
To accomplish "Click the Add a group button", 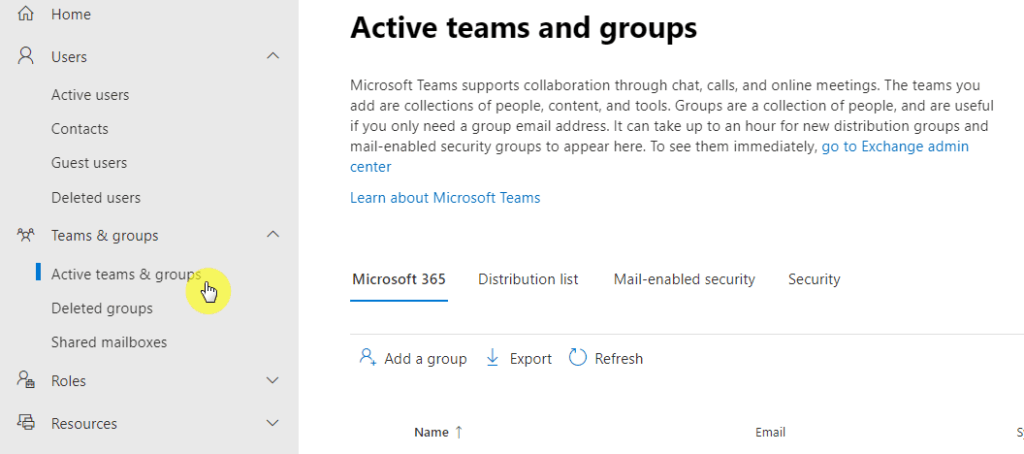I will pos(413,359).
